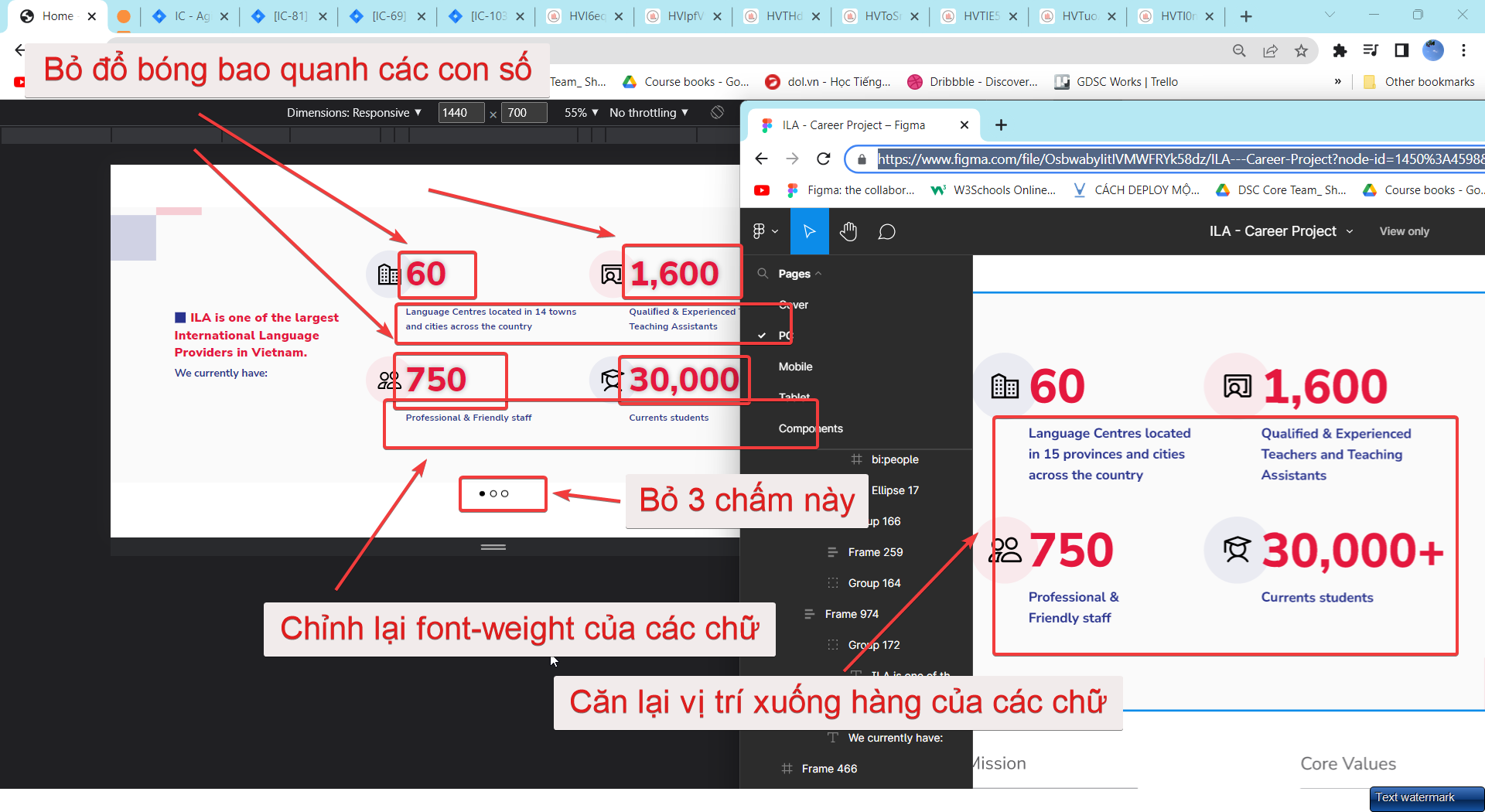Select the Mobile page in Figma
Image resolution: width=1485 pixels, height=812 pixels.
(795, 367)
